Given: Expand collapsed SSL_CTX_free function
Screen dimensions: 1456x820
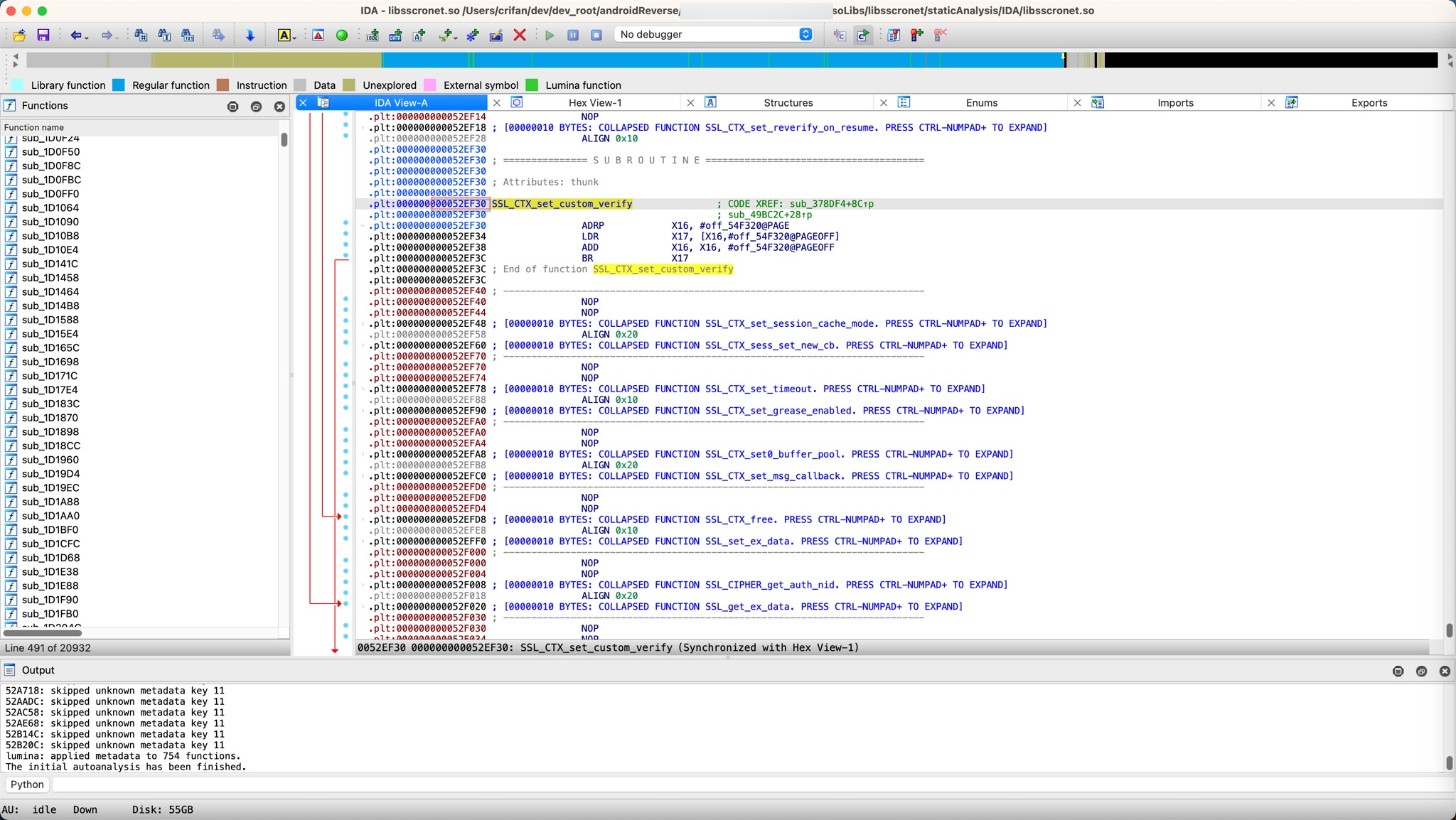Looking at the screenshot, I should 363,520.
